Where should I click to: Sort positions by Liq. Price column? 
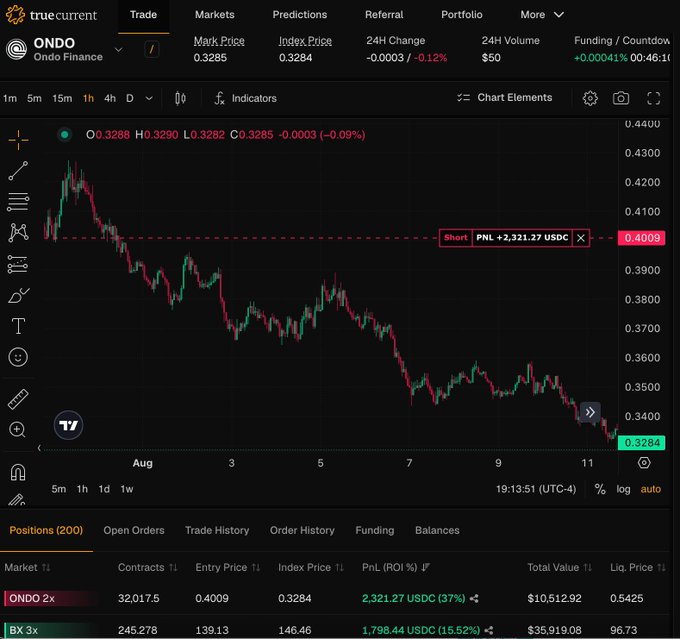[638, 567]
